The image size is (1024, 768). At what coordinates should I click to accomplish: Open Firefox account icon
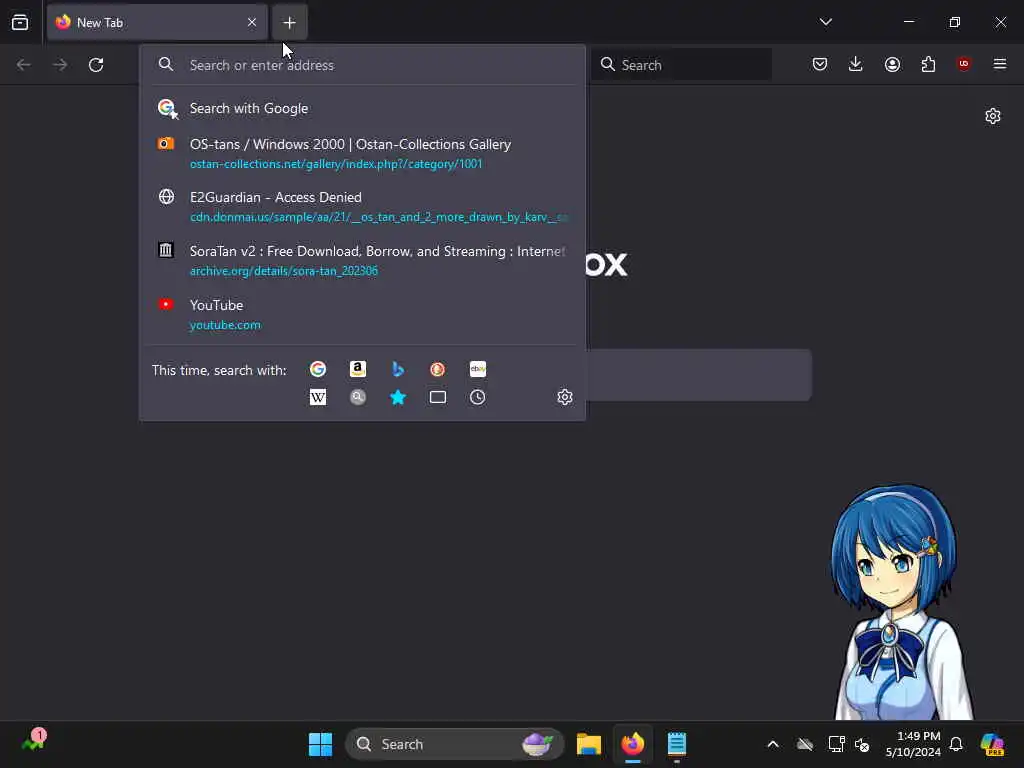pyautogui.click(x=892, y=64)
